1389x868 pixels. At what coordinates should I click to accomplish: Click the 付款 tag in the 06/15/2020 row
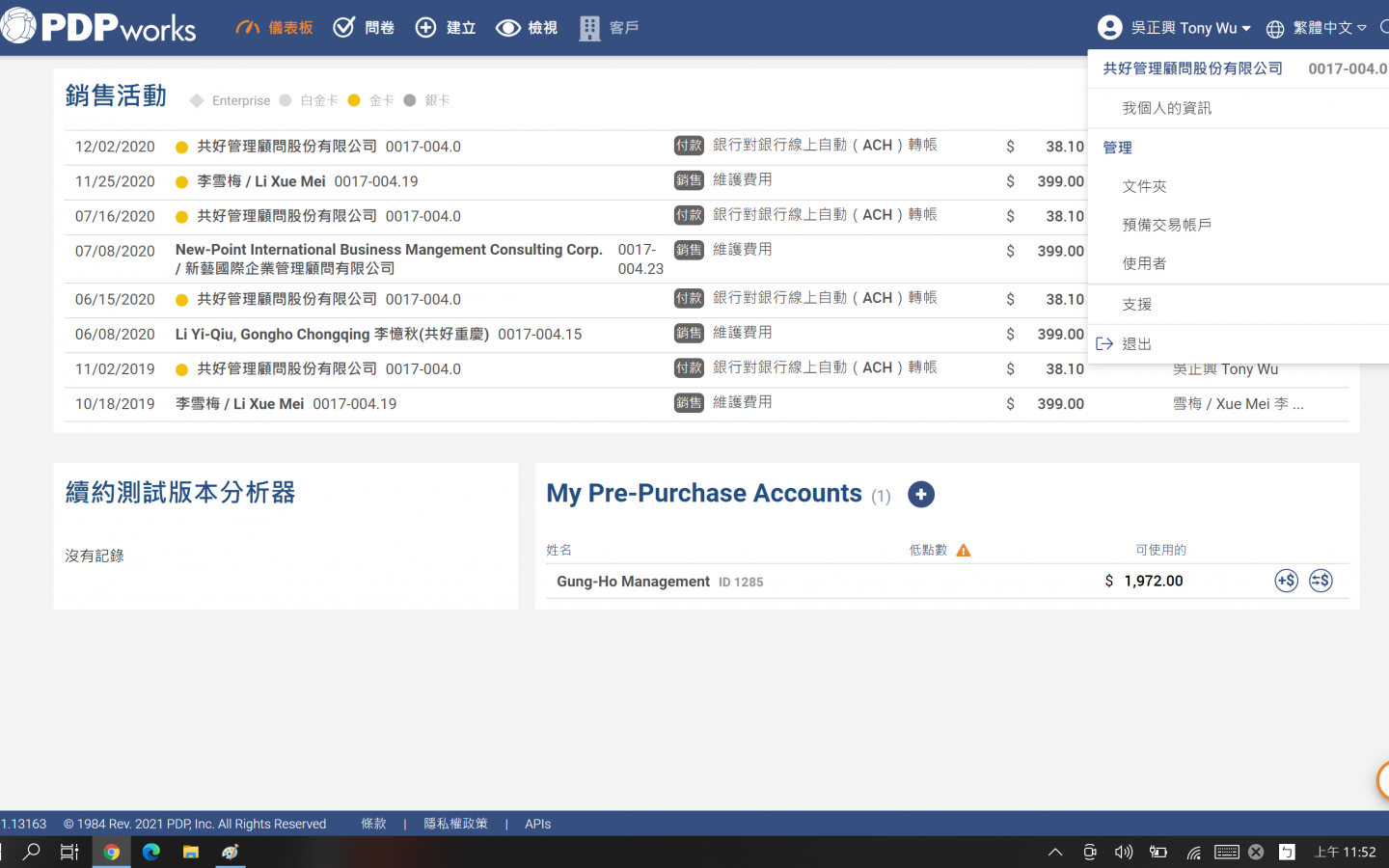(x=689, y=298)
